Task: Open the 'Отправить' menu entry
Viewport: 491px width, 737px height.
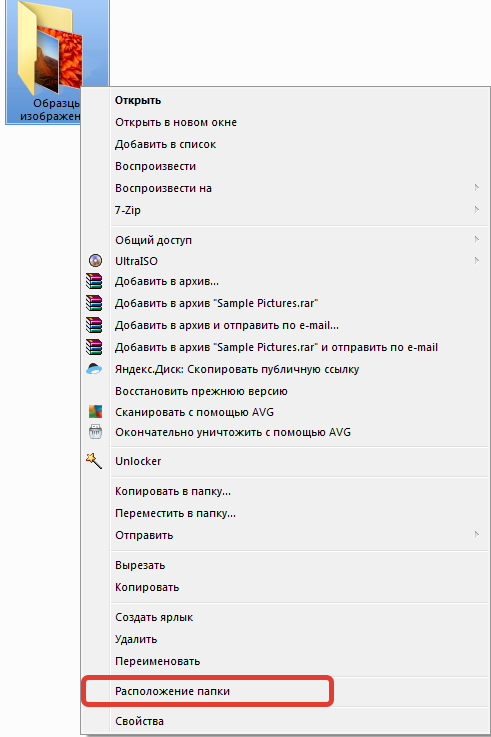Action: [285, 535]
